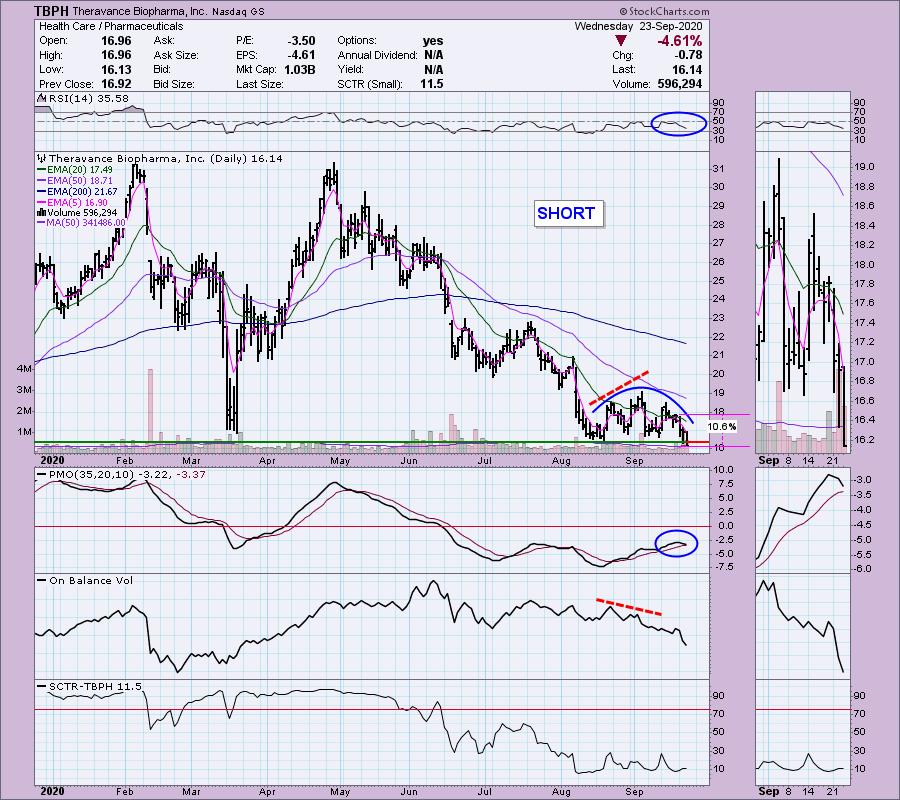This screenshot has height=800, width=900.
Task: Click the PMO(35,20,10) indicator label
Action: pyautogui.click(x=122, y=475)
